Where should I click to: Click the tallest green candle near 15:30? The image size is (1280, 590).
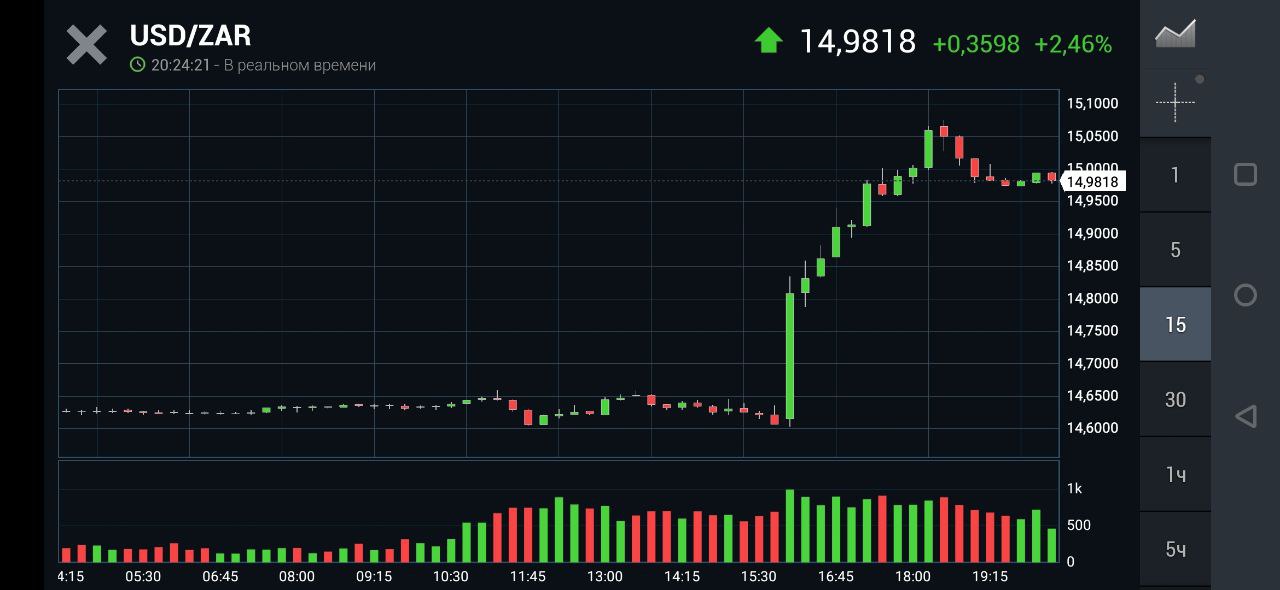pos(790,355)
